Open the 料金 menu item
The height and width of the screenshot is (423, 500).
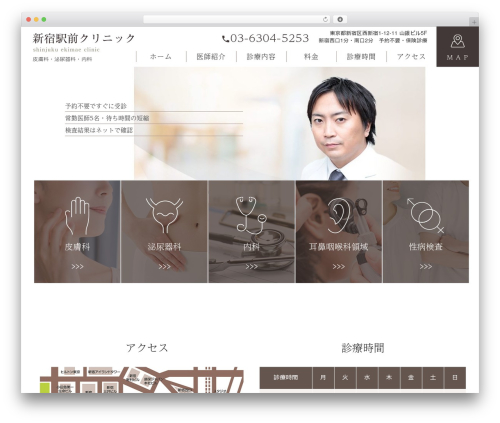(311, 57)
